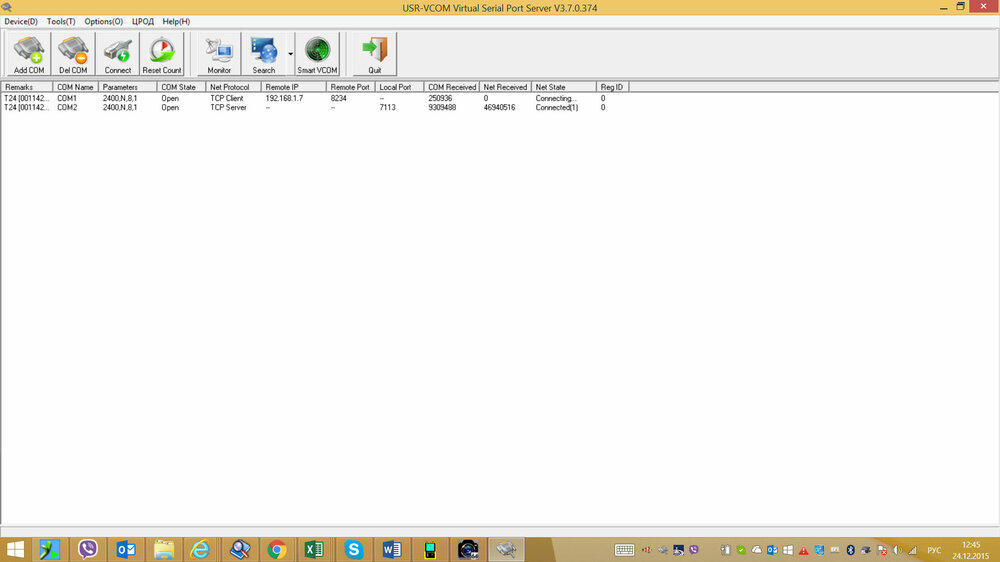Click the Net Received column header

pos(505,87)
